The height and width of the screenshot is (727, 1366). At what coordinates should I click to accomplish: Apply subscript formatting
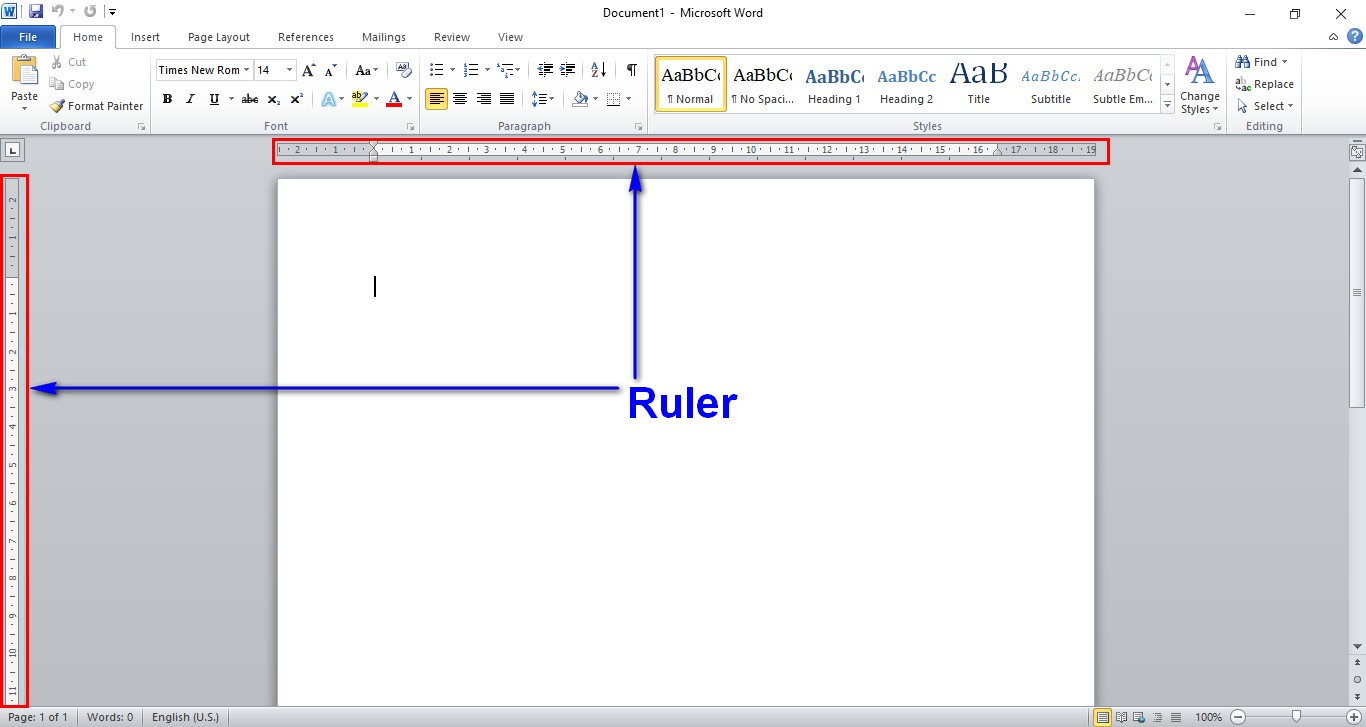(274, 99)
